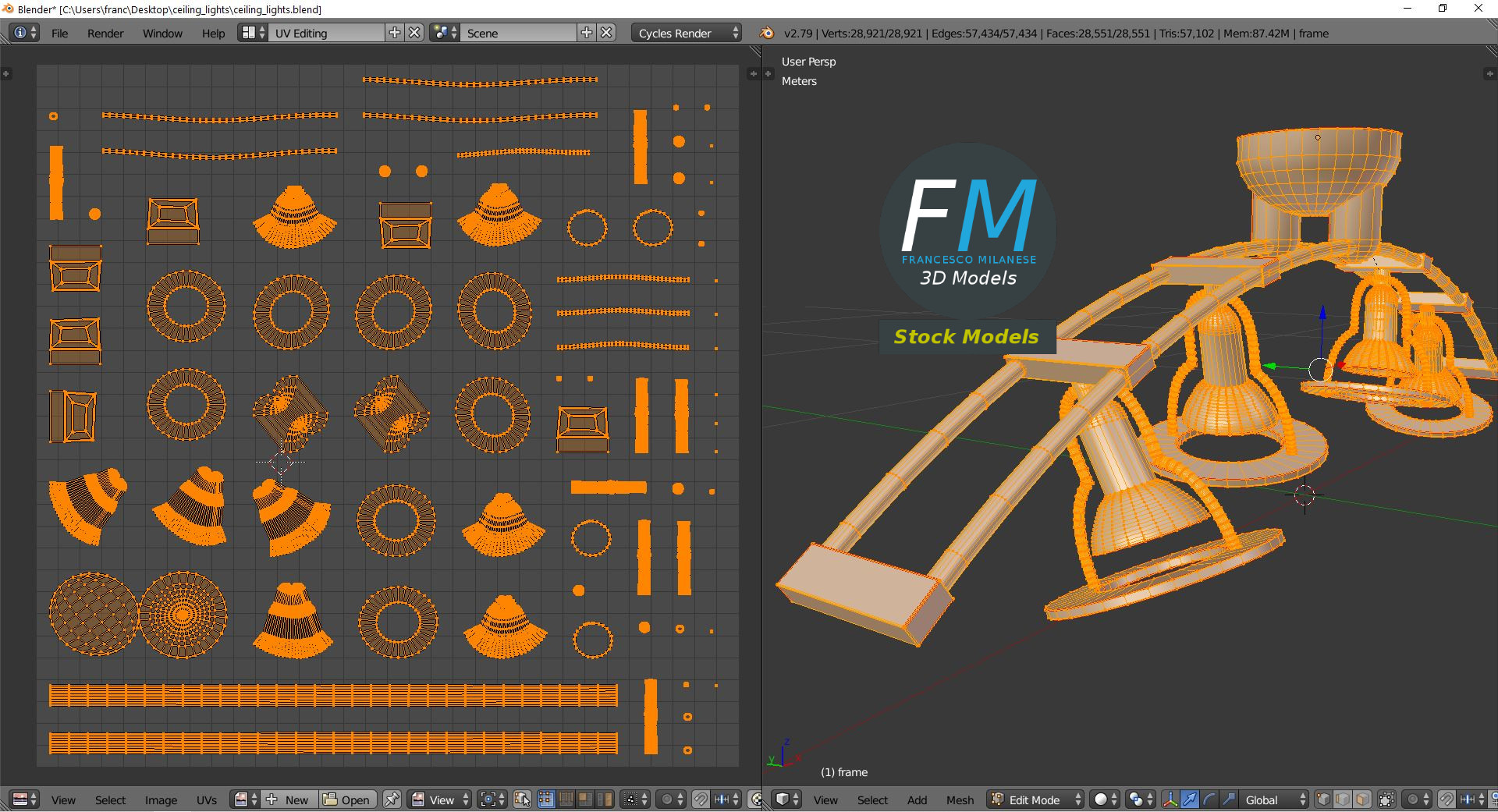Image resolution: width=1498 pixels, height=812 pixels.
Task: Click Open to load an image
Action: click(x=347, y=800)
